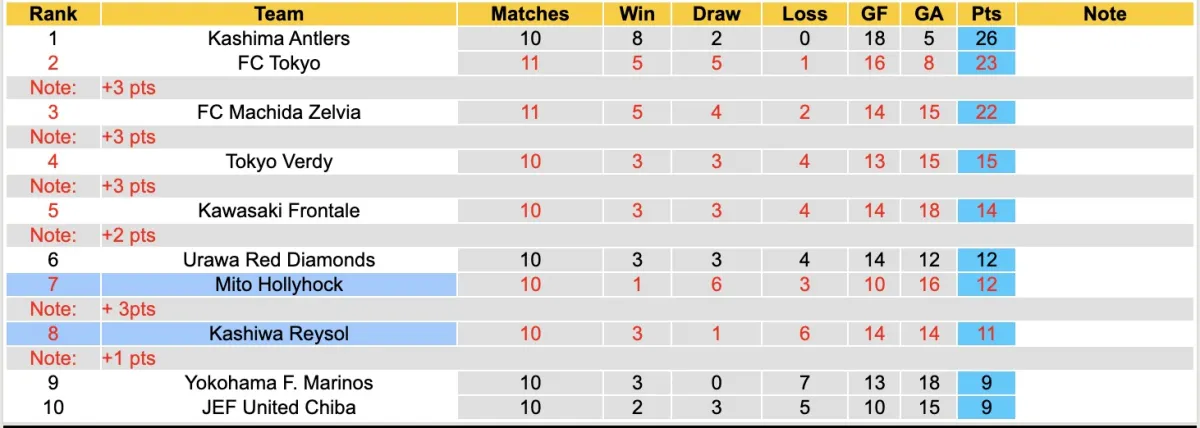Click the Yokohama F. Marinos team cell

(279, 382)
